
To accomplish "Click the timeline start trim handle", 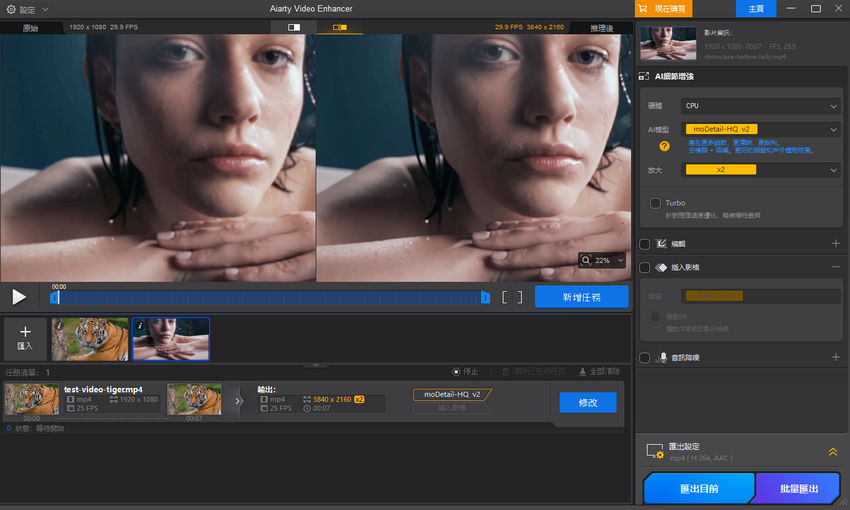I will (x=54, y=297).
